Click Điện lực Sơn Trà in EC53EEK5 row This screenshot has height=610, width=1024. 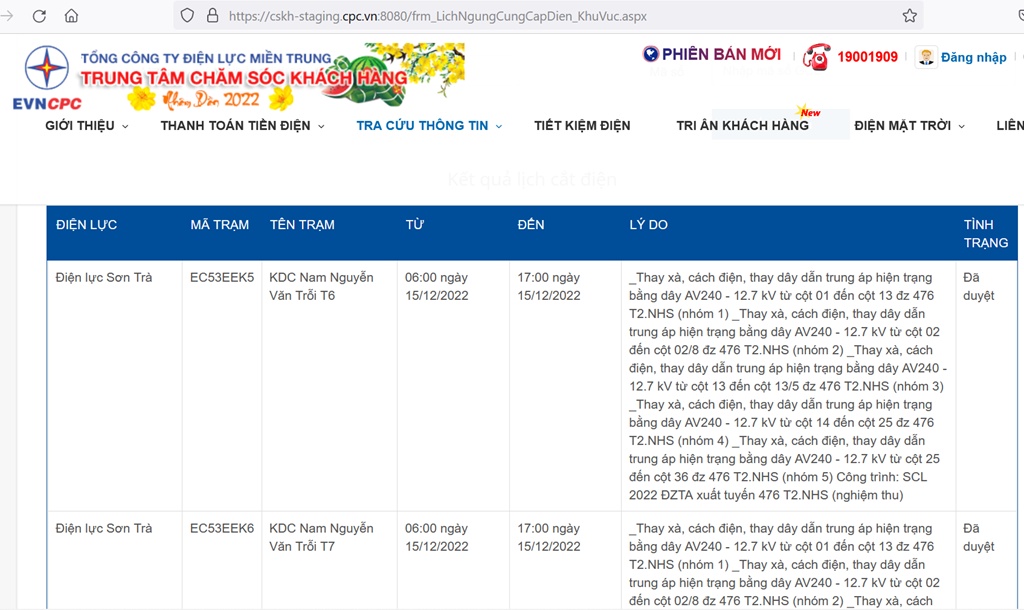tap(104, 277)
